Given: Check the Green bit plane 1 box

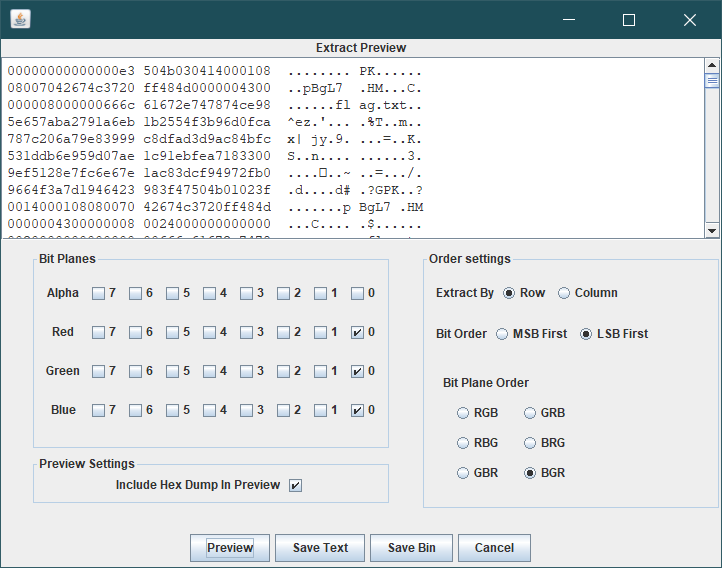Looking at the screenshot, I should click(320, 371).
